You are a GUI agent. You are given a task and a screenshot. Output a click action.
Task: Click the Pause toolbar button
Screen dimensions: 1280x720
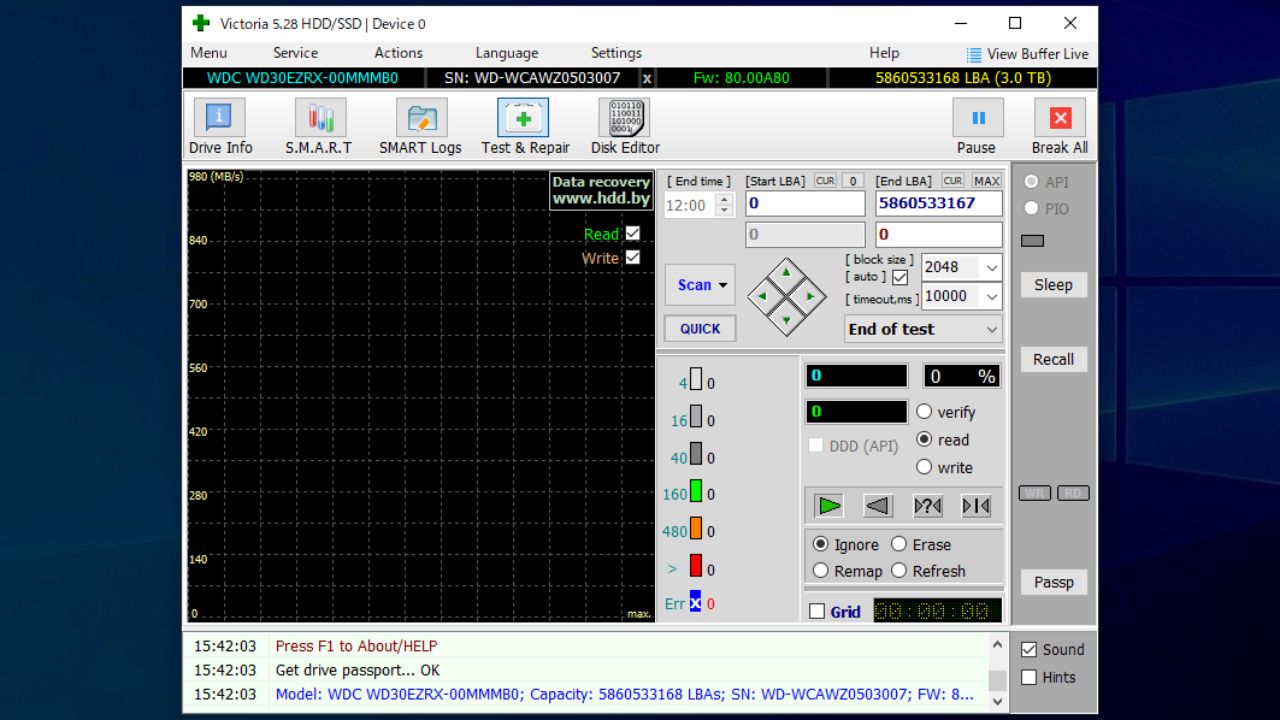click(x=977, y=127)
